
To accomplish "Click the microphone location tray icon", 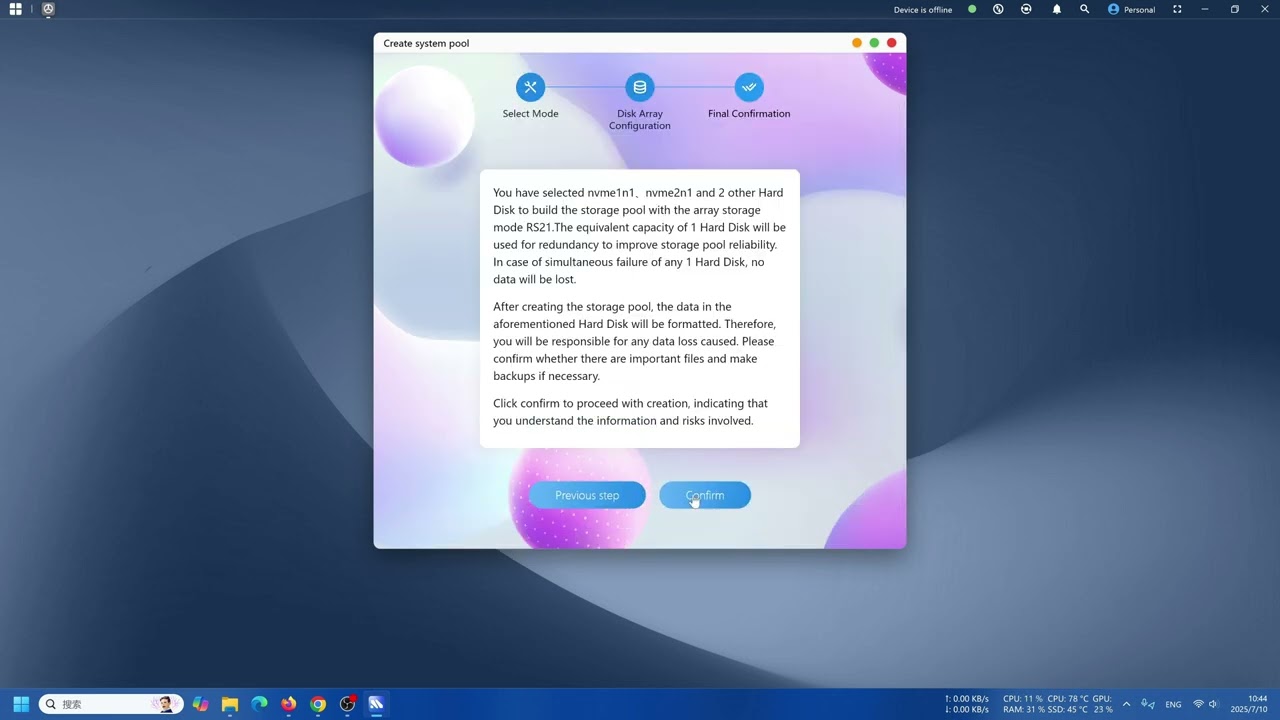I will coord(1148,704).
